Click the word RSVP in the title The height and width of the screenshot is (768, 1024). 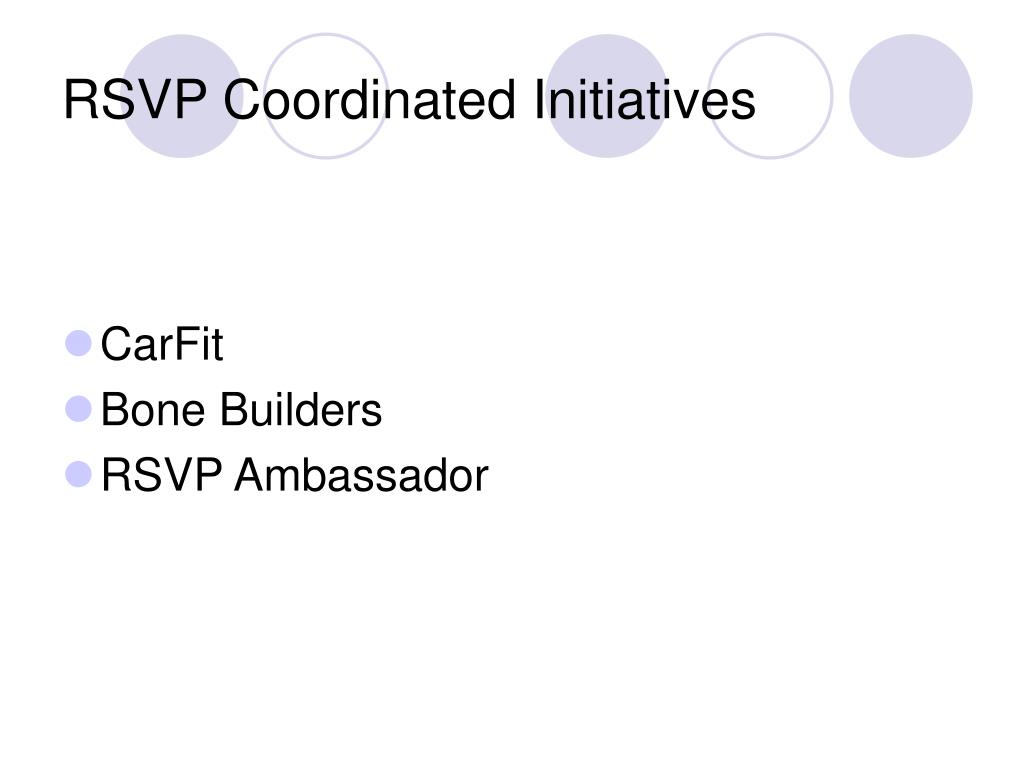(x=135, y=100)
